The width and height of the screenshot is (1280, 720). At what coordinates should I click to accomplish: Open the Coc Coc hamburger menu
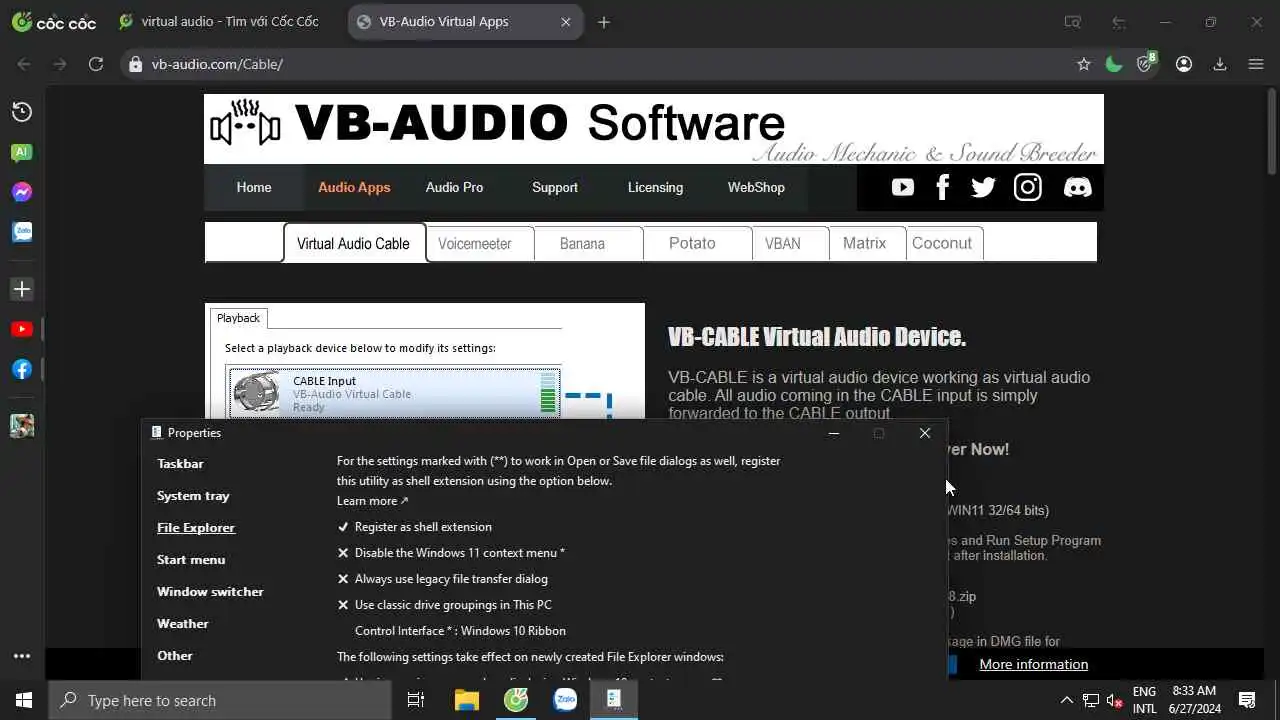1257,64
